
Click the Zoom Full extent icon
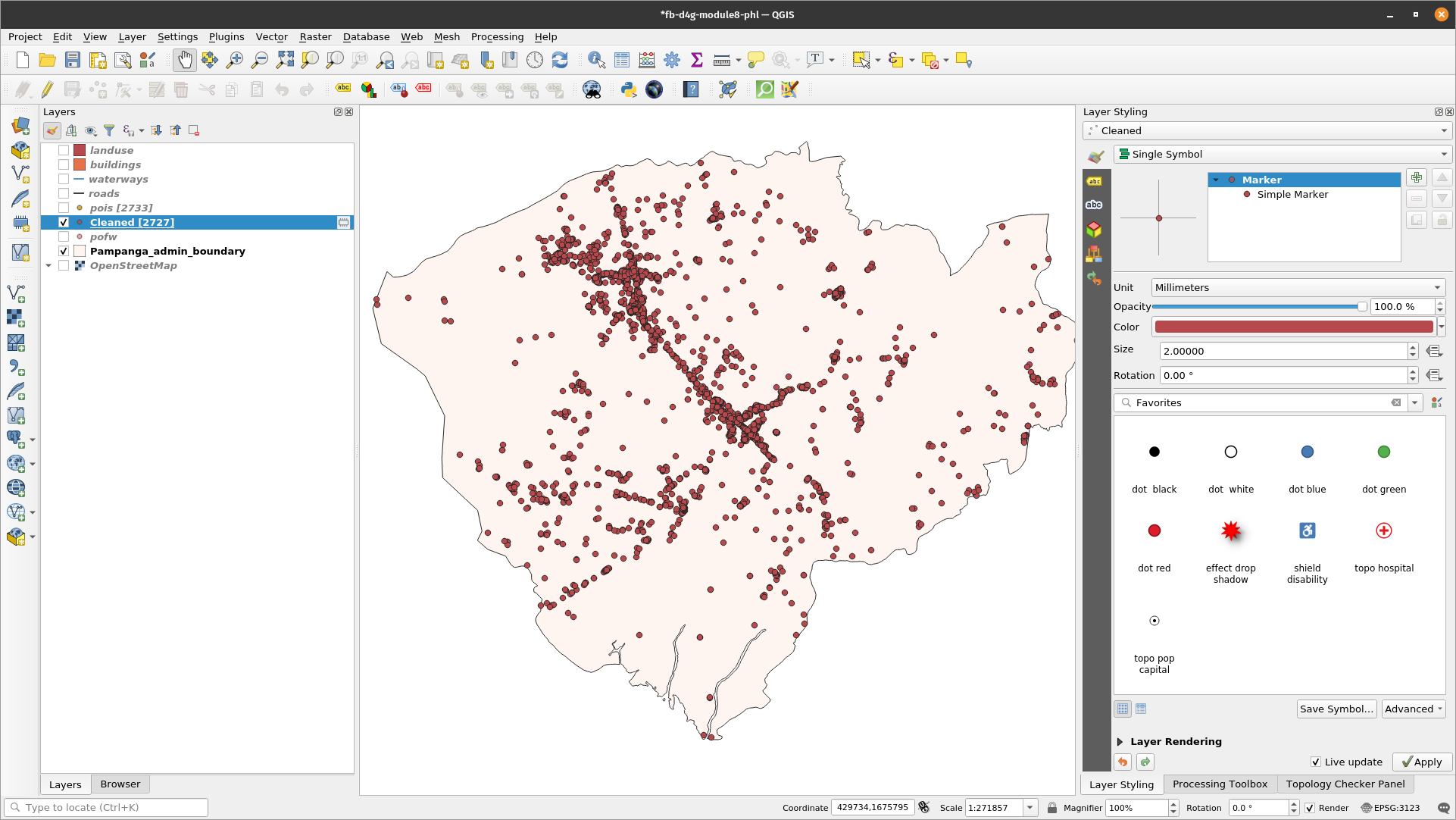285,60
